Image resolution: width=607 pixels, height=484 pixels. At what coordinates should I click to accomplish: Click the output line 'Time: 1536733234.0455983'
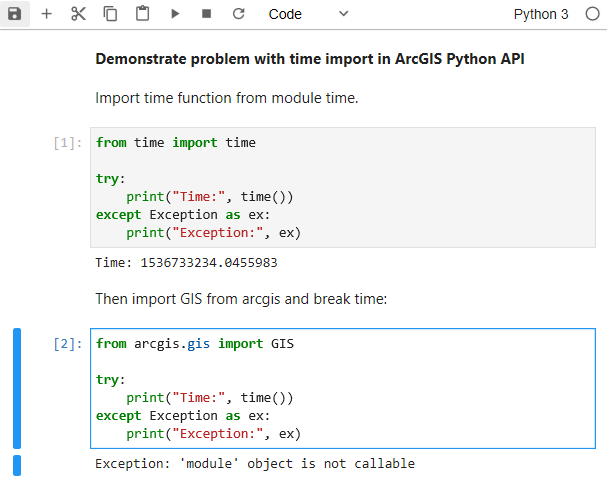coord(187,263)
